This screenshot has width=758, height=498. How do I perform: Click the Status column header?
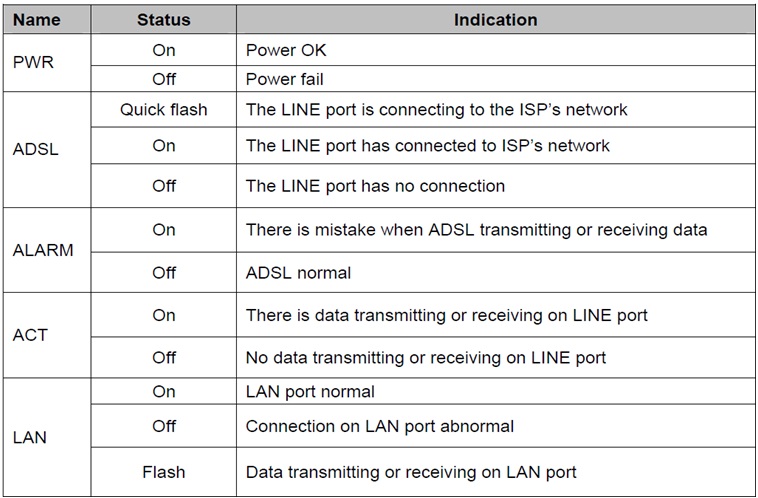163,20
